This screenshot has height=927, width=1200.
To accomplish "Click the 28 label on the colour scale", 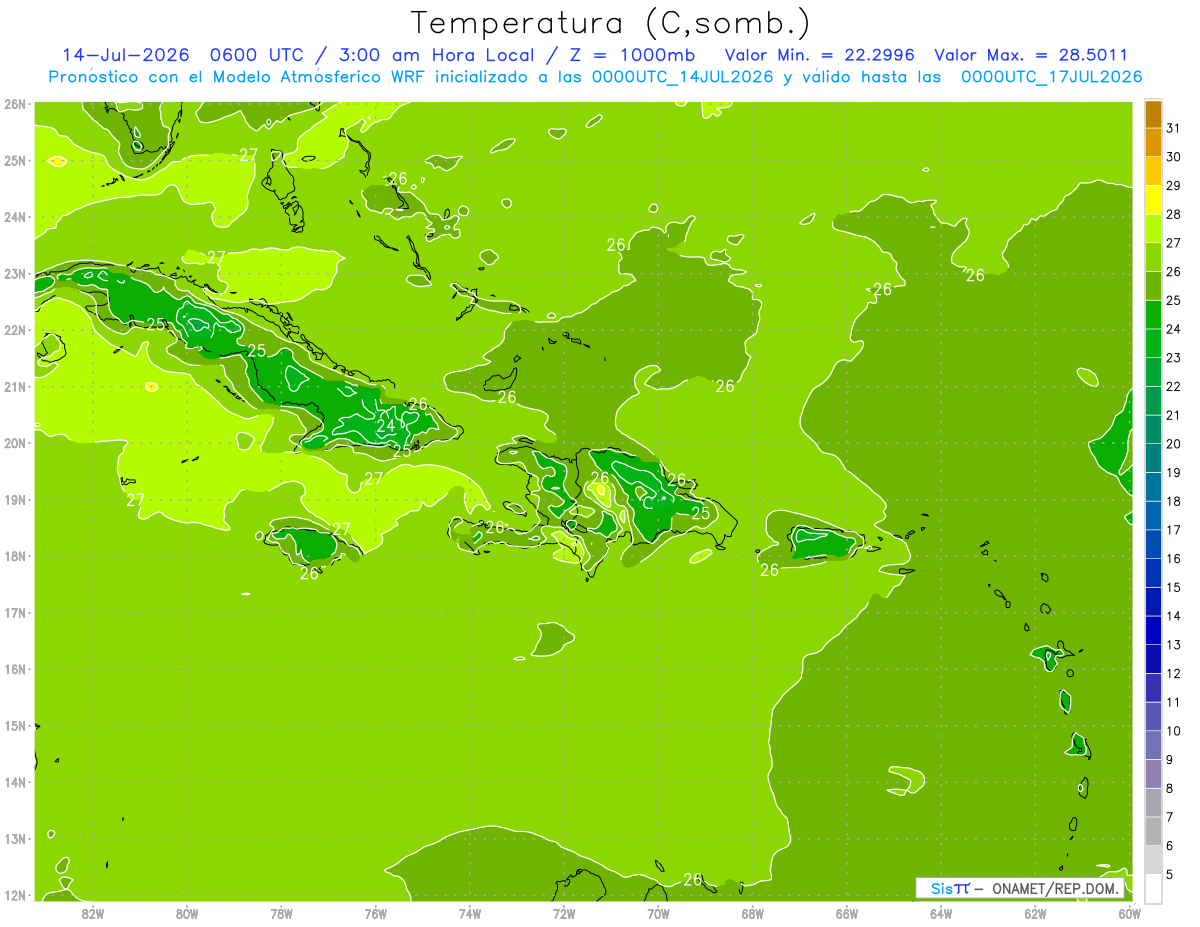I will [x=1173, y=214].
